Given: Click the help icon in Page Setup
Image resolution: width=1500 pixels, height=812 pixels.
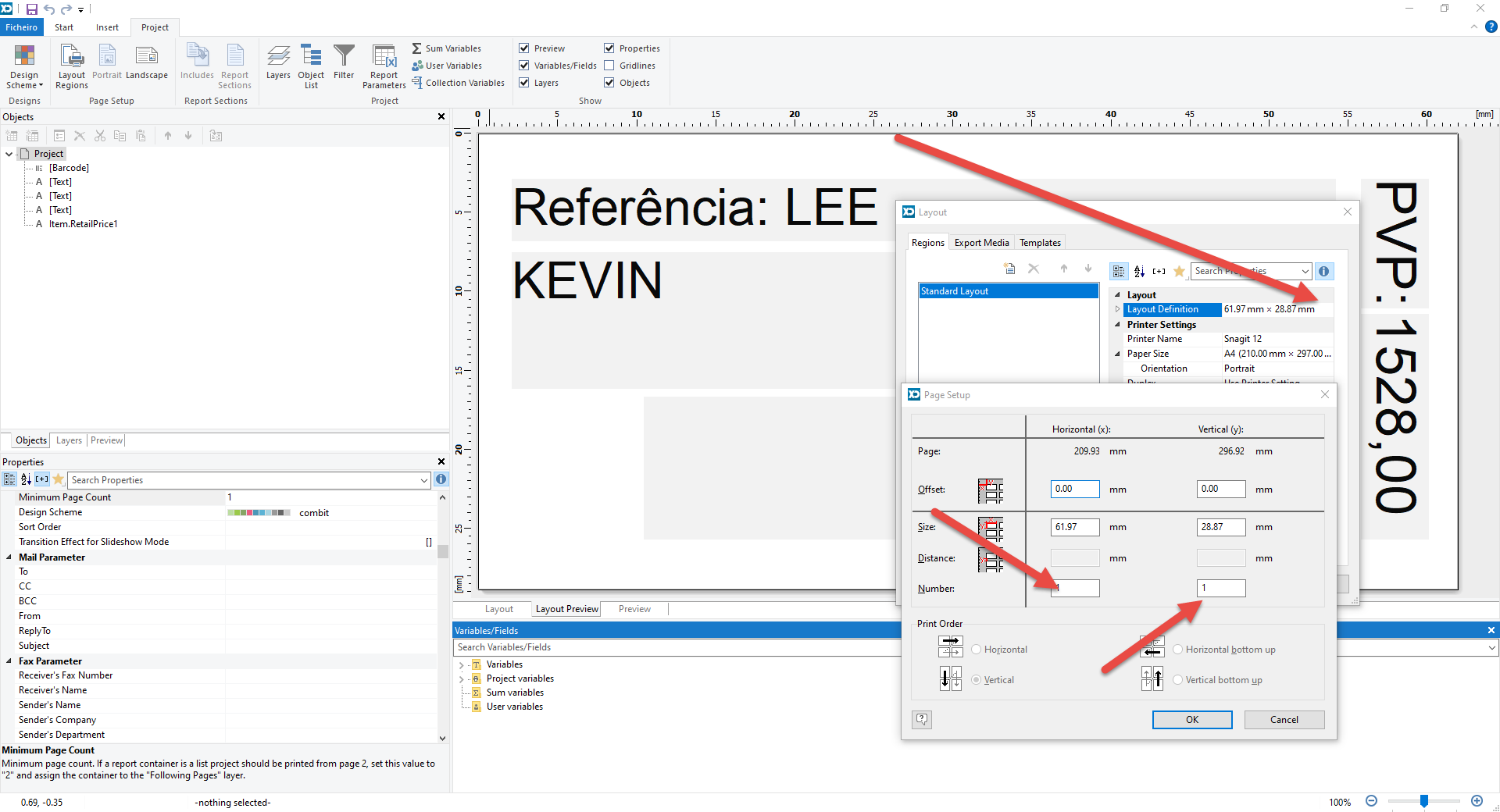Looking at the screenshot, I should [x=922, y=719].
